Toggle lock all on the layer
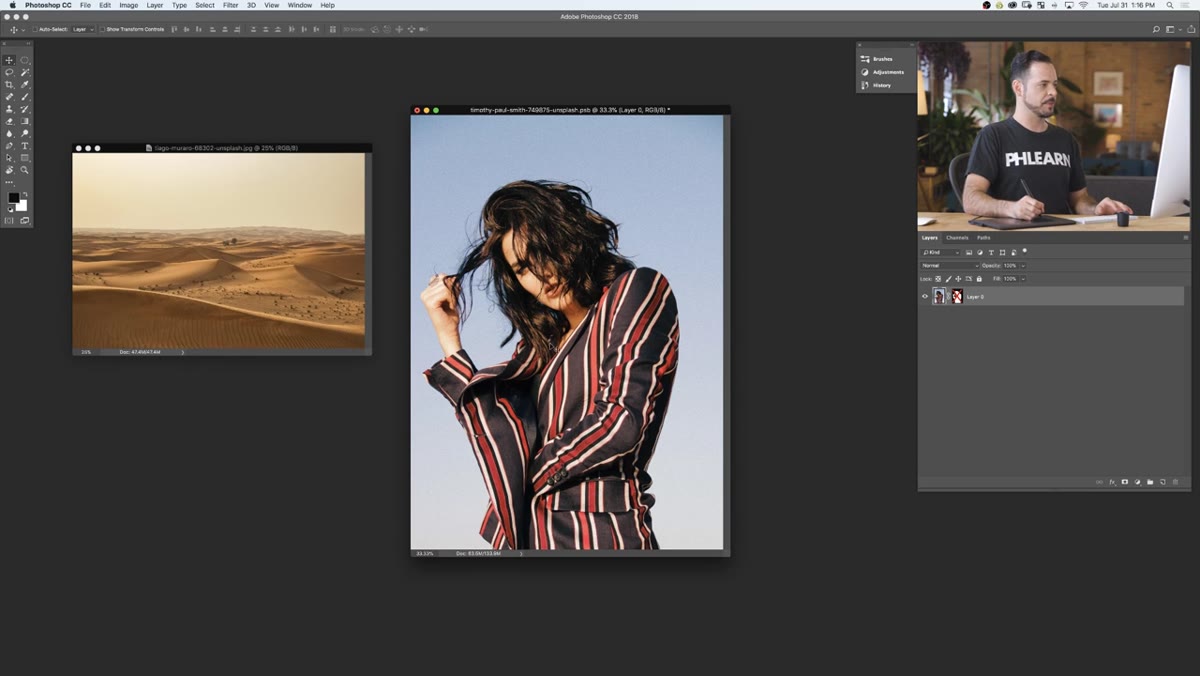The image size is (1200, 676). [x=979, y=279]
